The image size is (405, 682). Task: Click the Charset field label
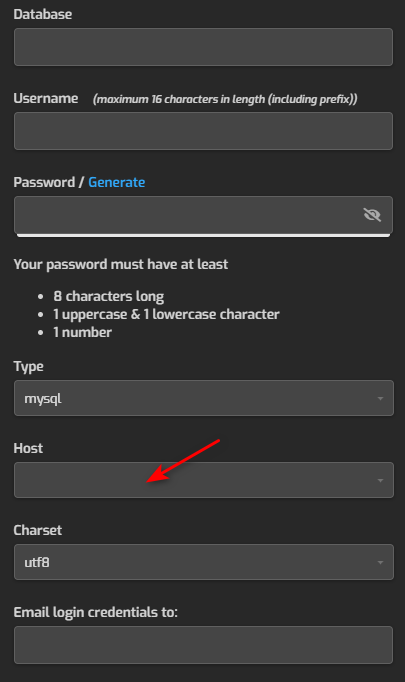point(37,530)
